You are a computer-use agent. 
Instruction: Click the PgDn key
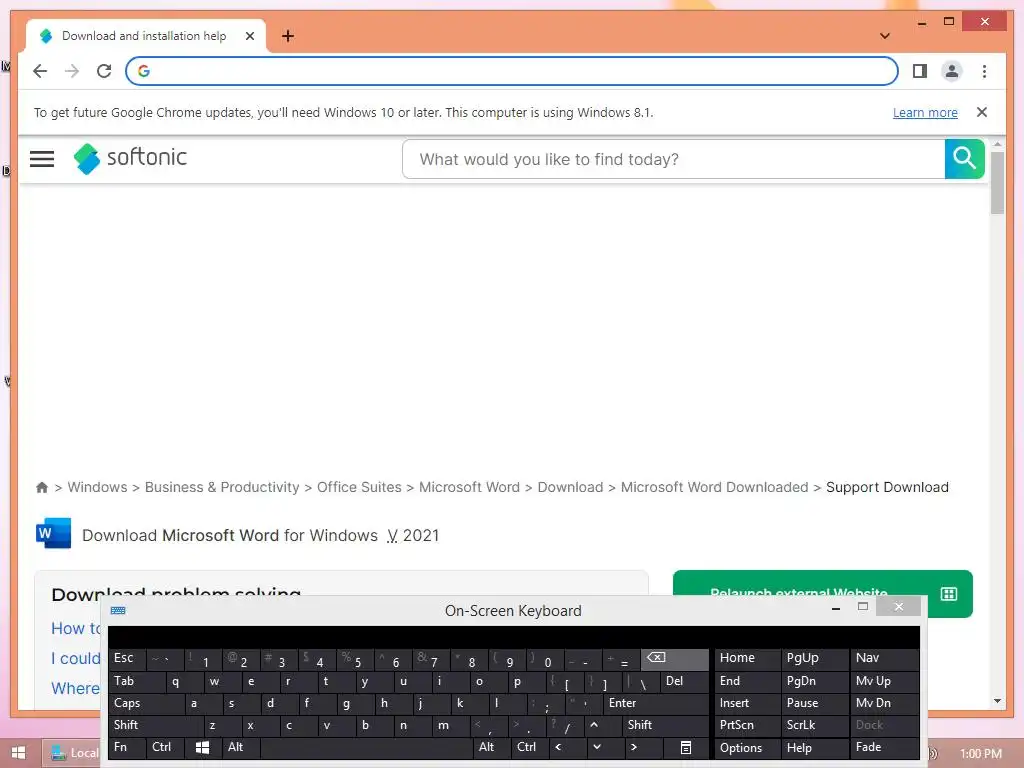tap(814, 681)
